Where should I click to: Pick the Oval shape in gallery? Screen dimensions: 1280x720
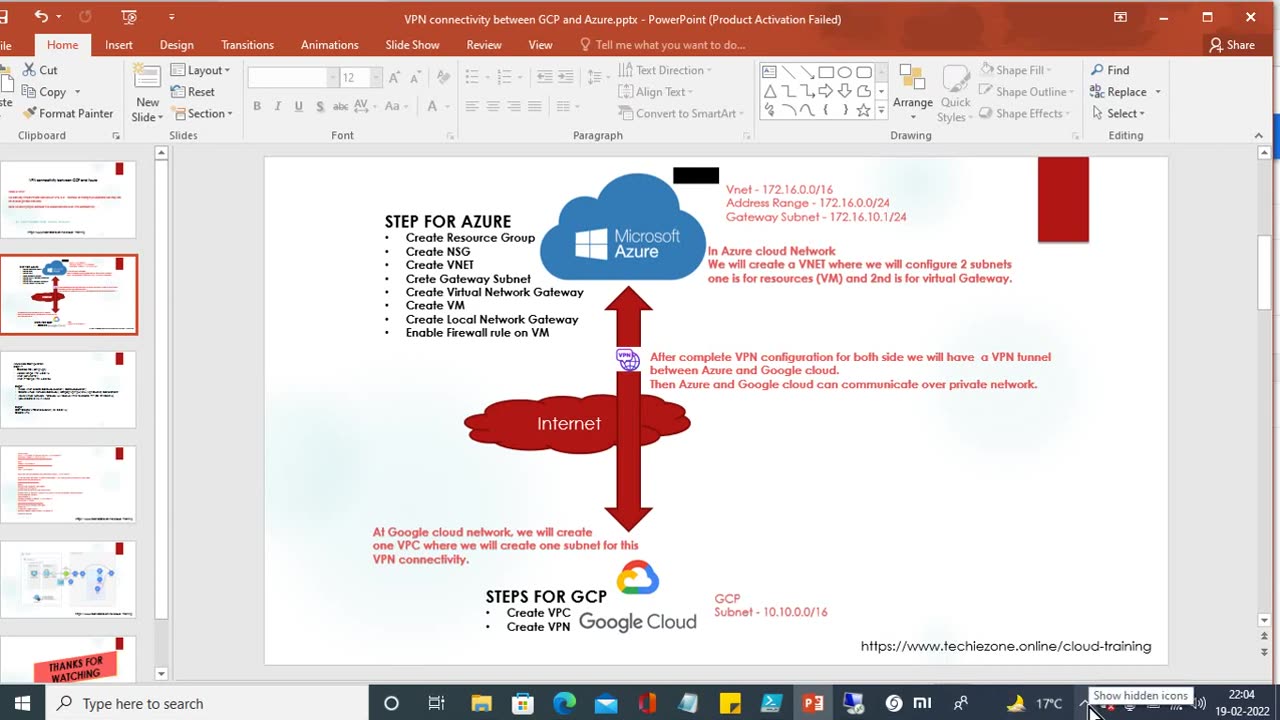[845, 72]
